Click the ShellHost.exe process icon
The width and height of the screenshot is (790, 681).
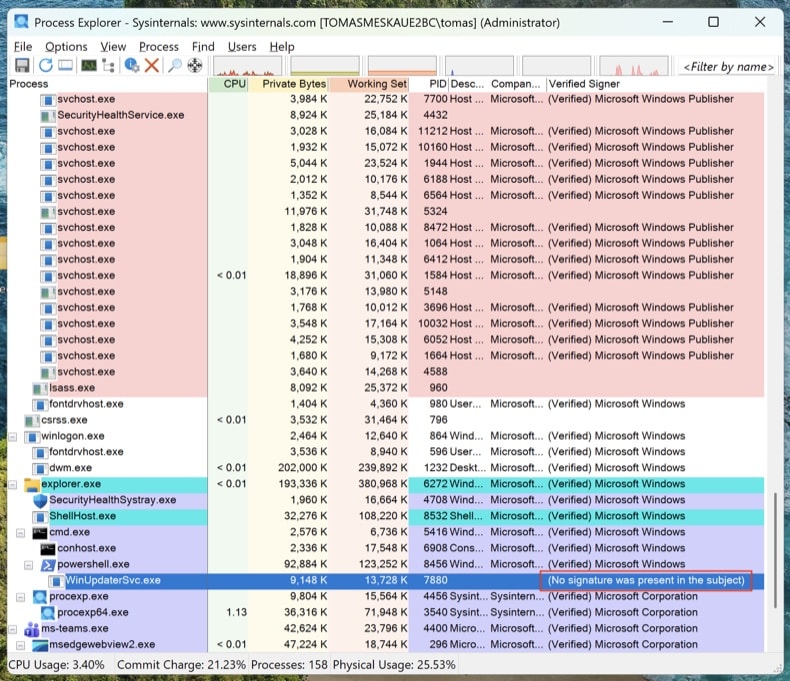pos(40,517)
